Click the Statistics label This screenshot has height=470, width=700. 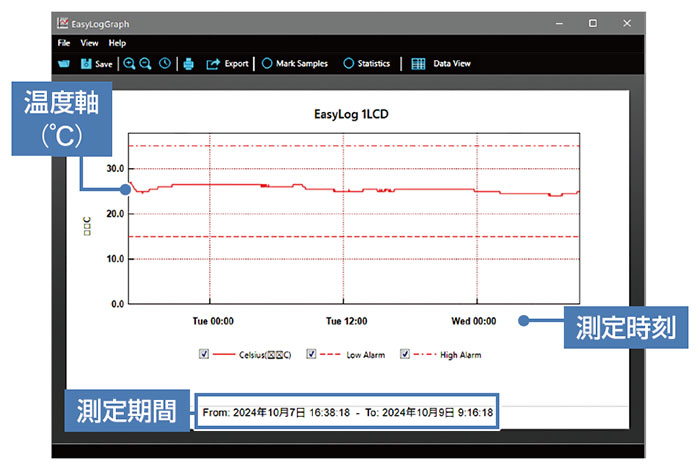(x=374, y=63)
